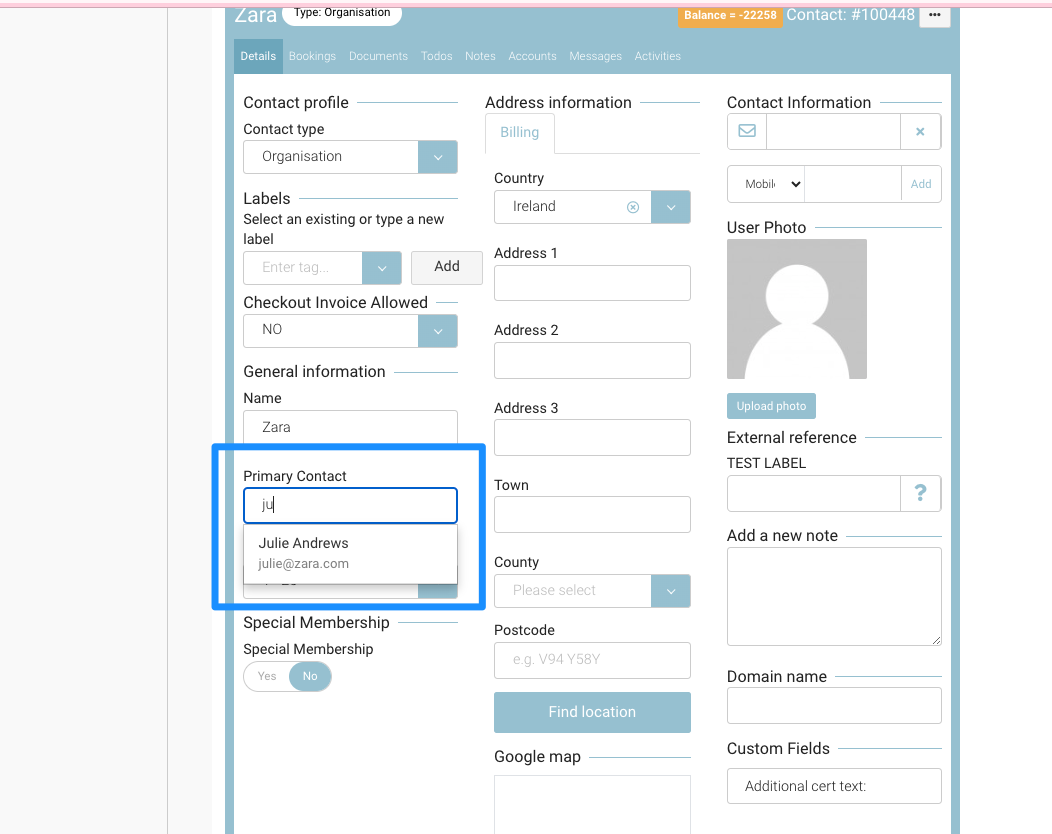1052x834 pixels.
Task: Set Special Membership to Yes
Action: [267, 677]
